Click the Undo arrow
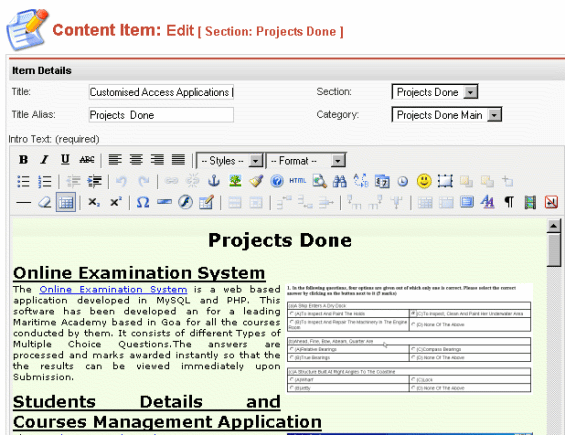This screenshot has width=565, height=435. 121,181
